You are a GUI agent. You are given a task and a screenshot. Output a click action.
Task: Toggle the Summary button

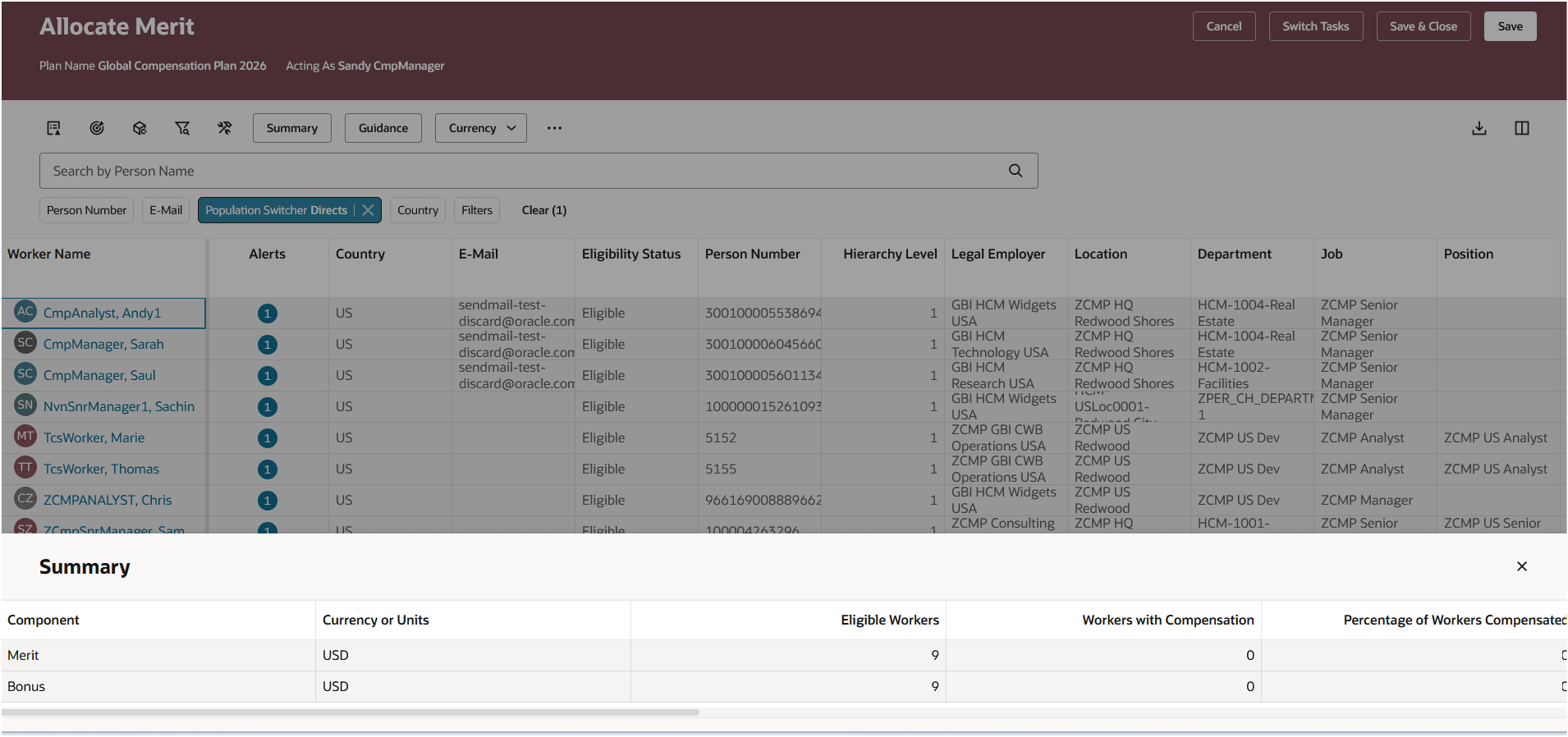click(x=292, y=128)
